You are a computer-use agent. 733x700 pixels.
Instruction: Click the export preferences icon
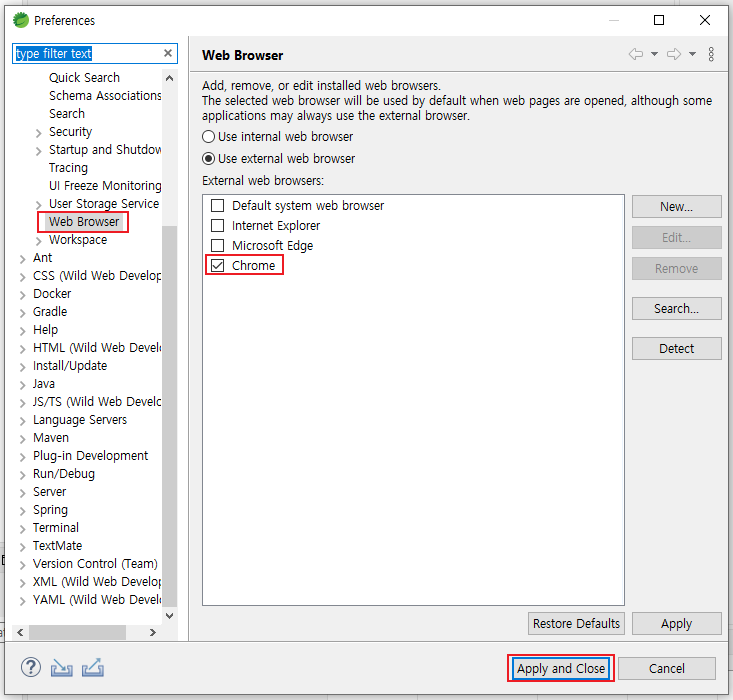(x=93, y=668)
